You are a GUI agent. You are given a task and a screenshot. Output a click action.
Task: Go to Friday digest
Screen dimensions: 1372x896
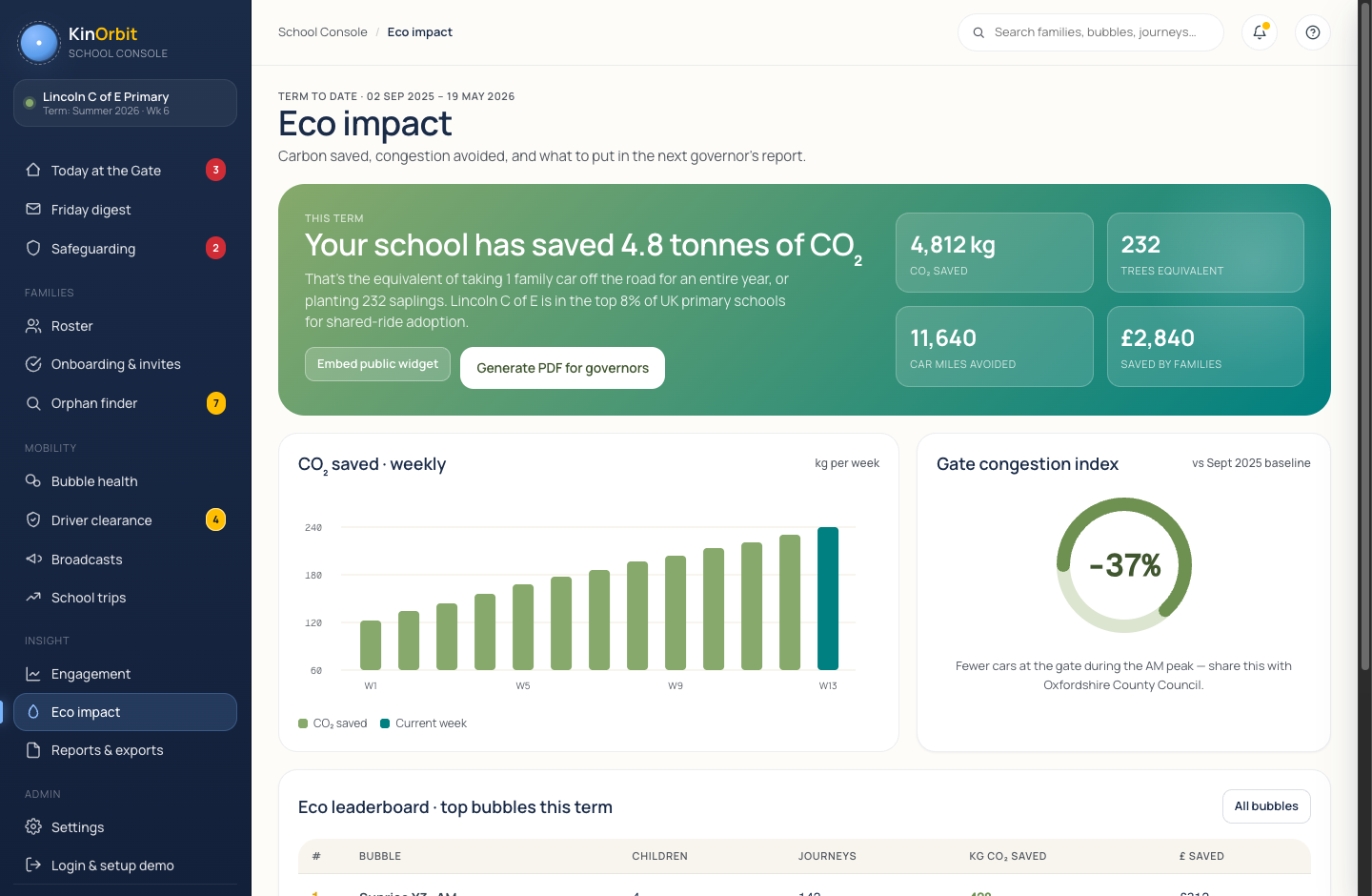(125, 209)
